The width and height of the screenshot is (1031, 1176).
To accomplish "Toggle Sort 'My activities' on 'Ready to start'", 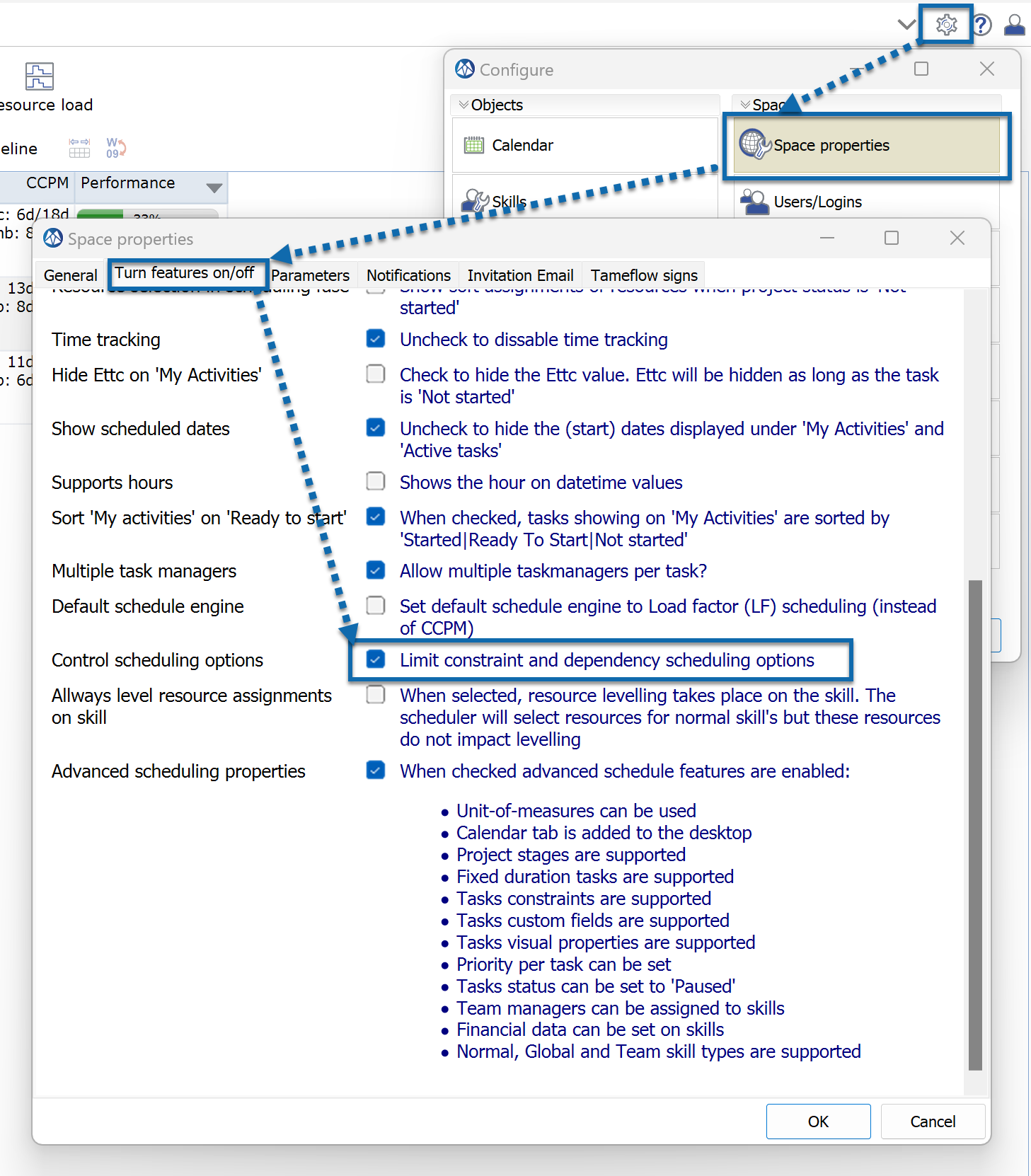I will 376,517.
